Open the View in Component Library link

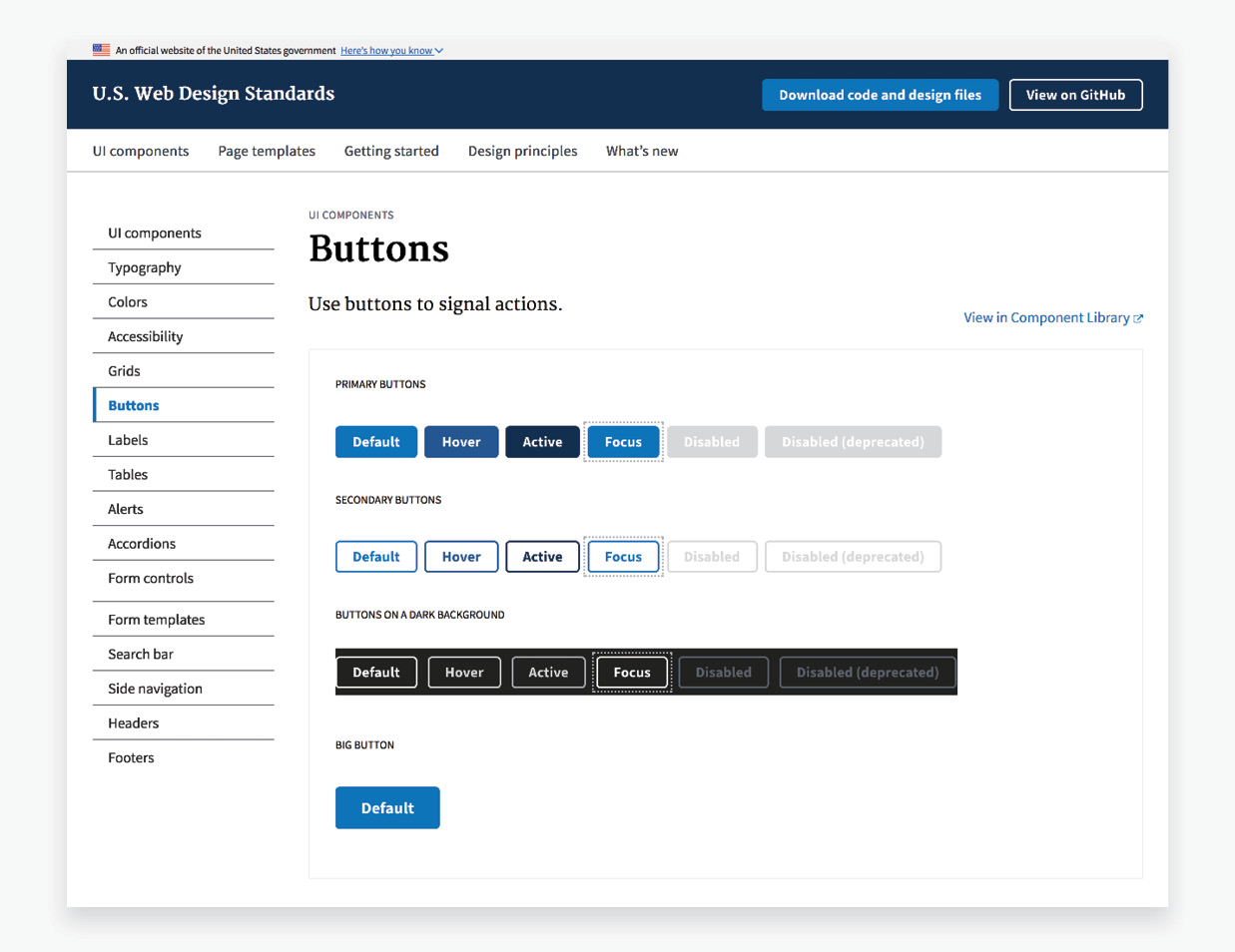1053,317
